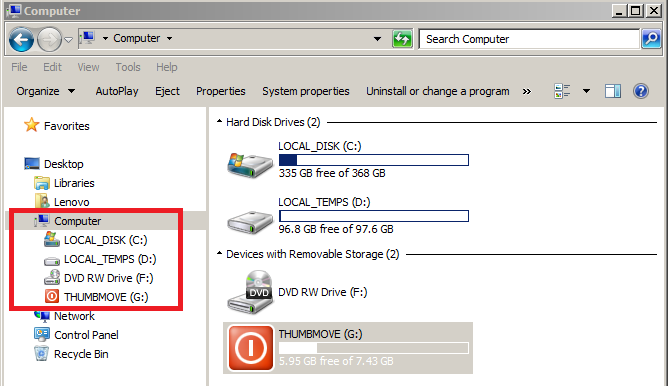668x386 pixels.
Task: Click AutoPlay in the toolbar
Action: (117, 91)
